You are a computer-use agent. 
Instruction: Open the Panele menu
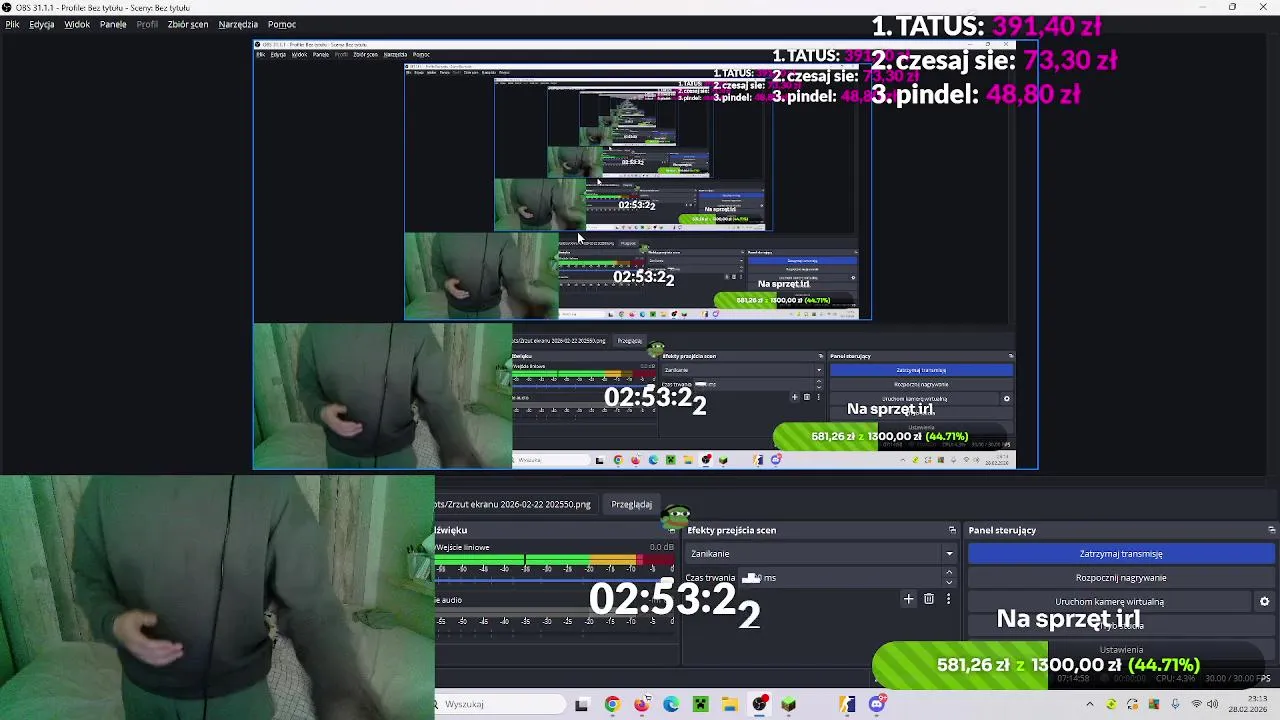point(113,24)
